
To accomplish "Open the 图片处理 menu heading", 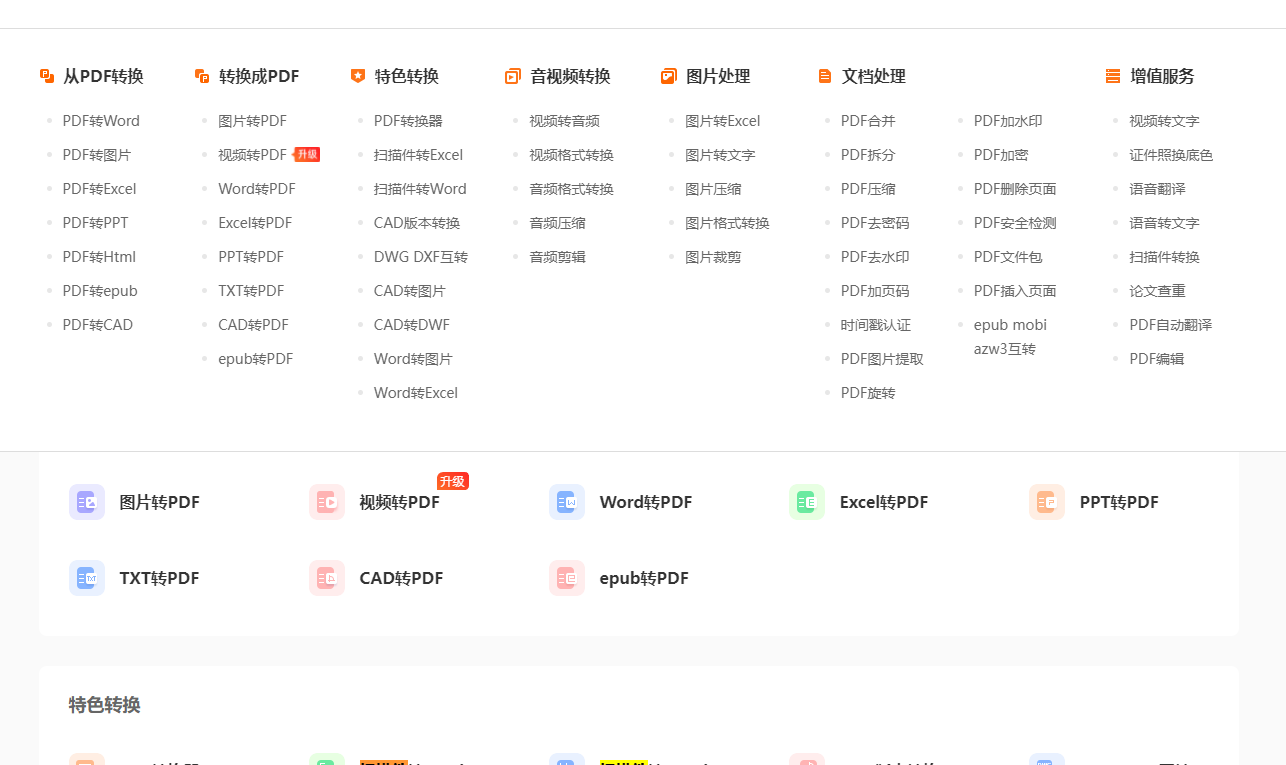I will pos(718,76).
